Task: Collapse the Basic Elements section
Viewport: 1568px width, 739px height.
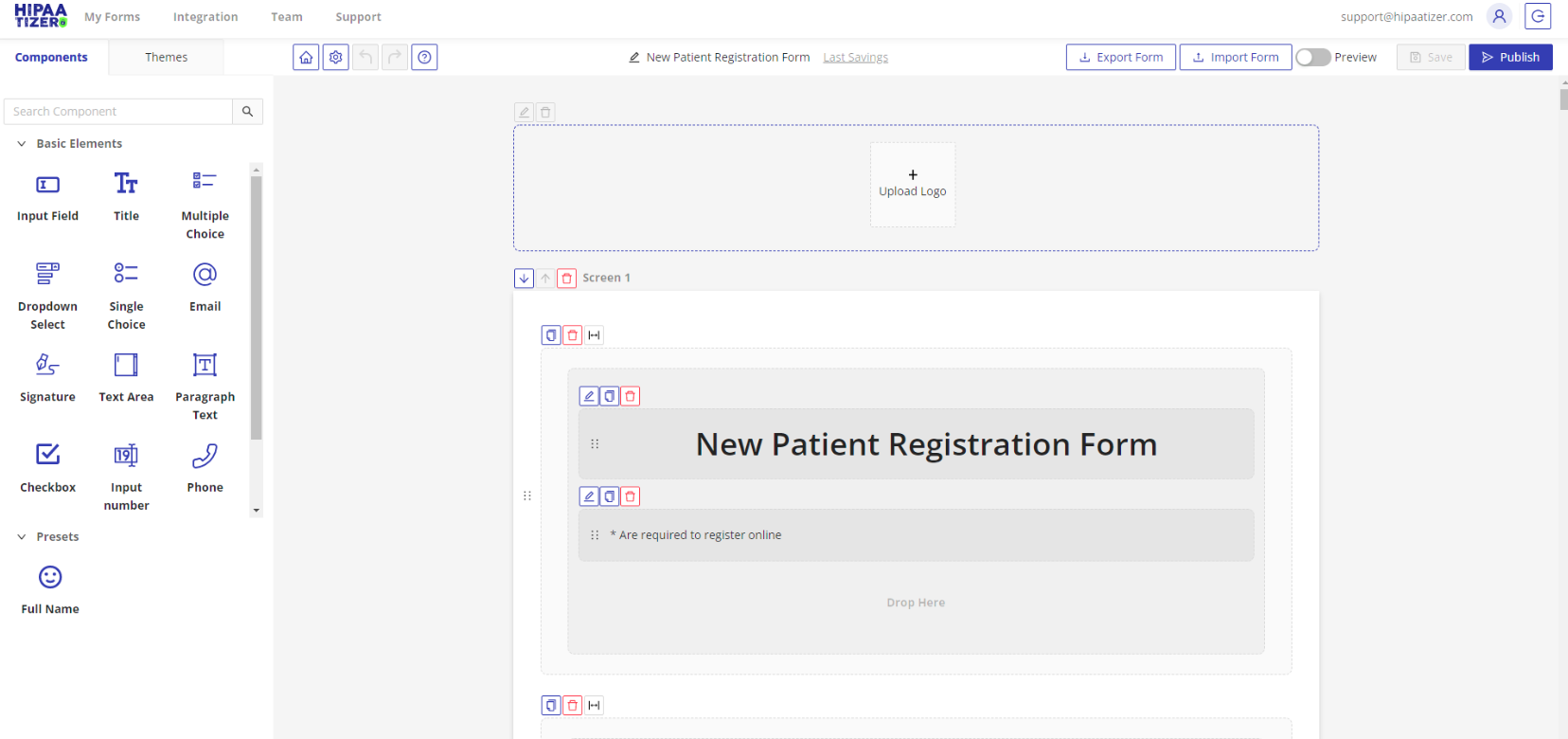Action: (22, 144)
